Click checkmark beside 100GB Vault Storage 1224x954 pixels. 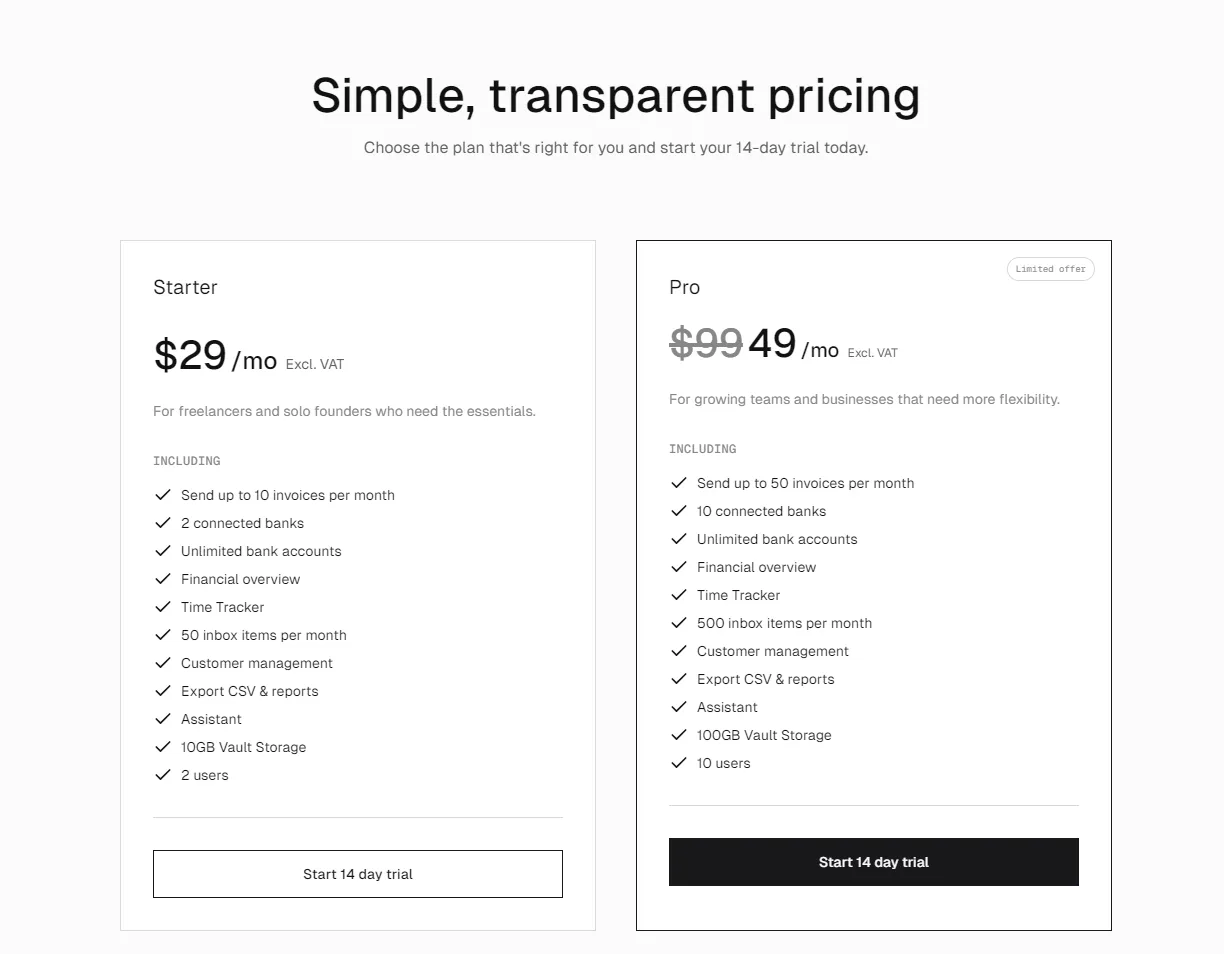click(x=679, y=735)
